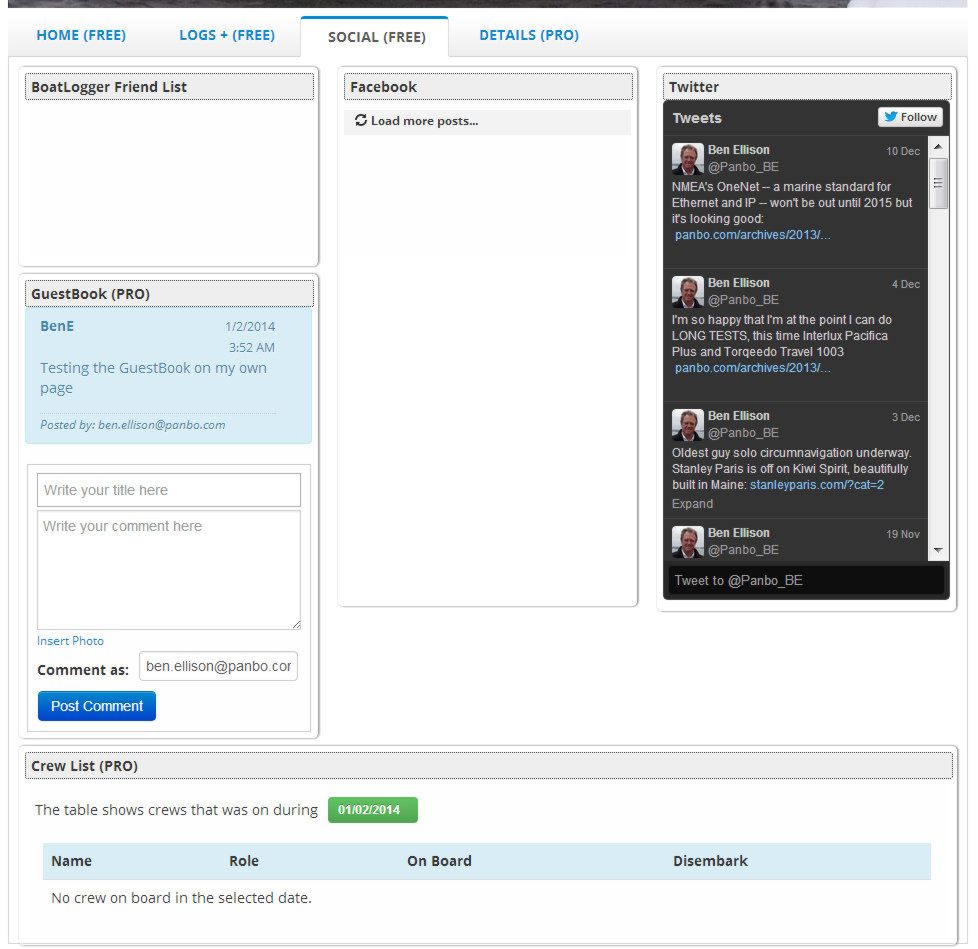Click Ben Ellison's avatar on the 4 Dec tweet
Viewport: 978px width, 949px height.
(687, 292)
